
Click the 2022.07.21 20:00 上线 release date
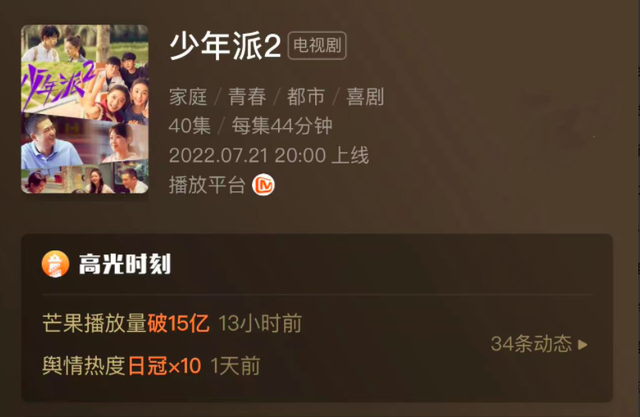pyautogui.click(x=269, y=155)
